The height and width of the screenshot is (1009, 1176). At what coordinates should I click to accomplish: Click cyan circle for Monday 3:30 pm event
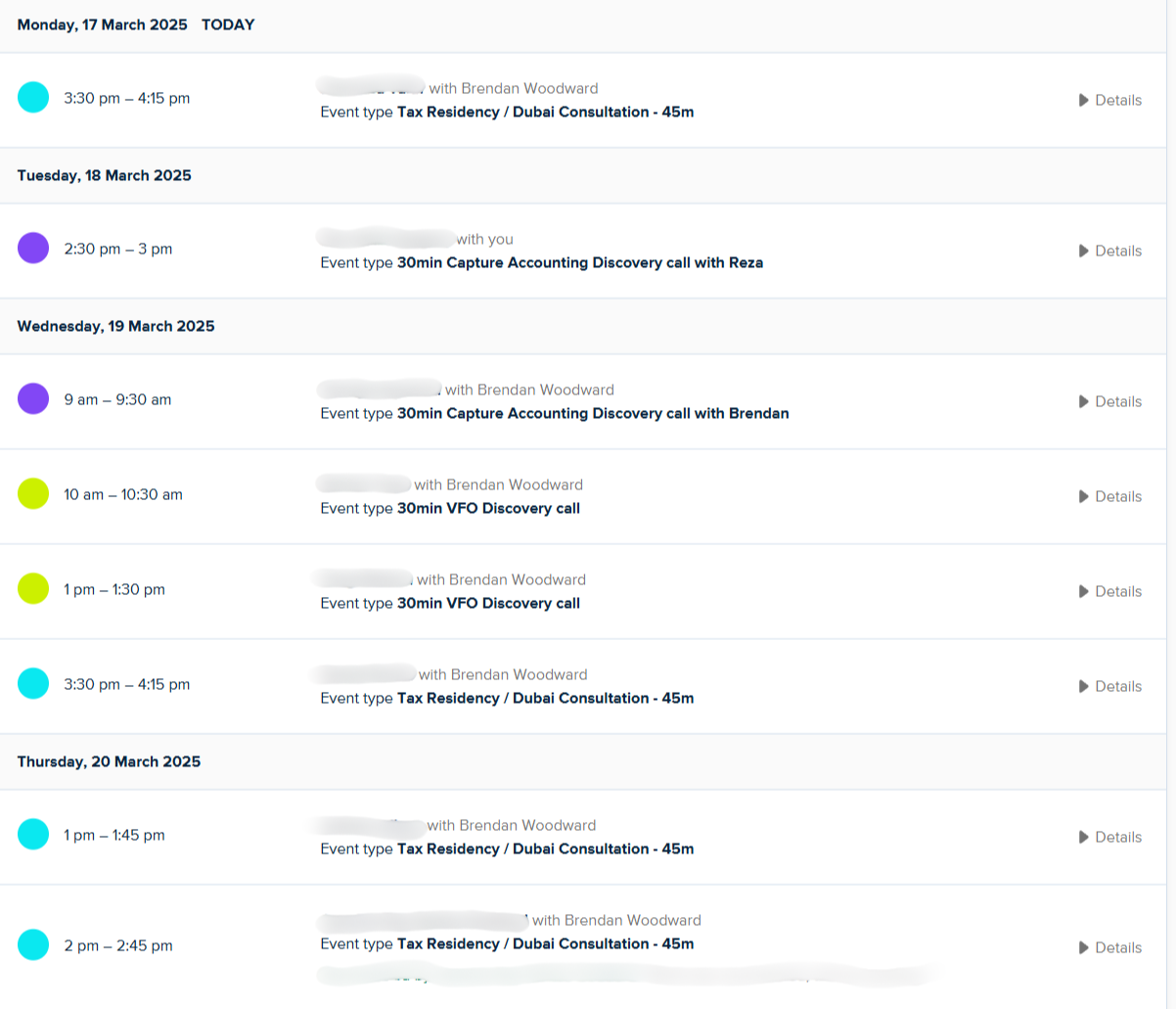33,98
